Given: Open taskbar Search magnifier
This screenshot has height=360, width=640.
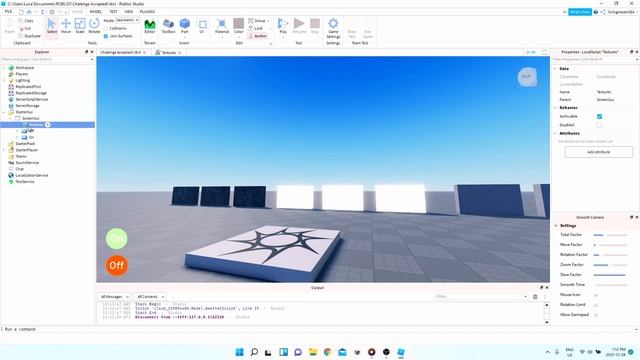Looking at the screenshot, I should [x=254, y=352].
